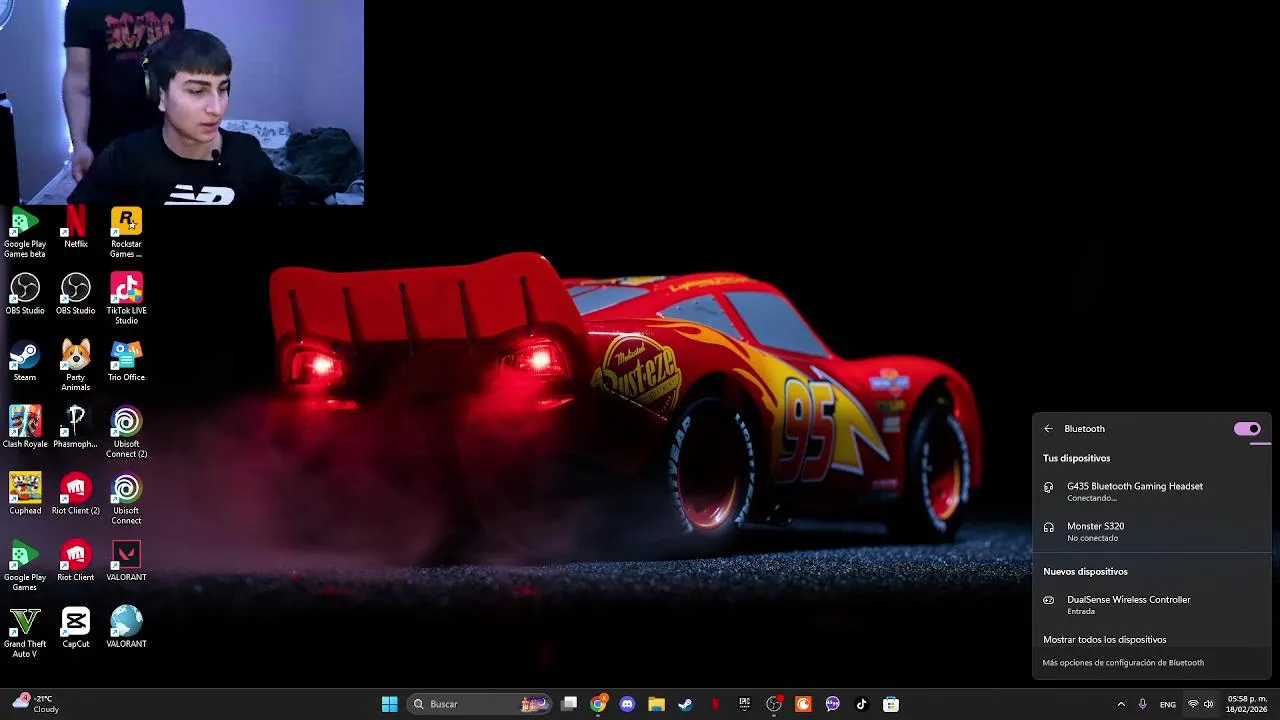1280x720 pixels.
Task: Open the TikTok LIVE Studio shortcut
Action: (x=126, y=299)
